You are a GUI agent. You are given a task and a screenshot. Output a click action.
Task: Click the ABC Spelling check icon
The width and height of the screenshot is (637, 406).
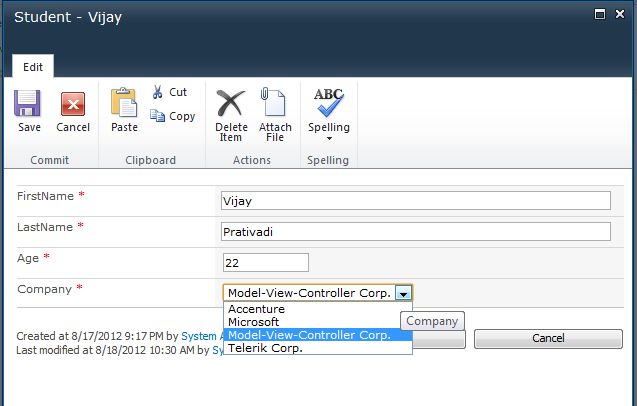coord(329,102)
